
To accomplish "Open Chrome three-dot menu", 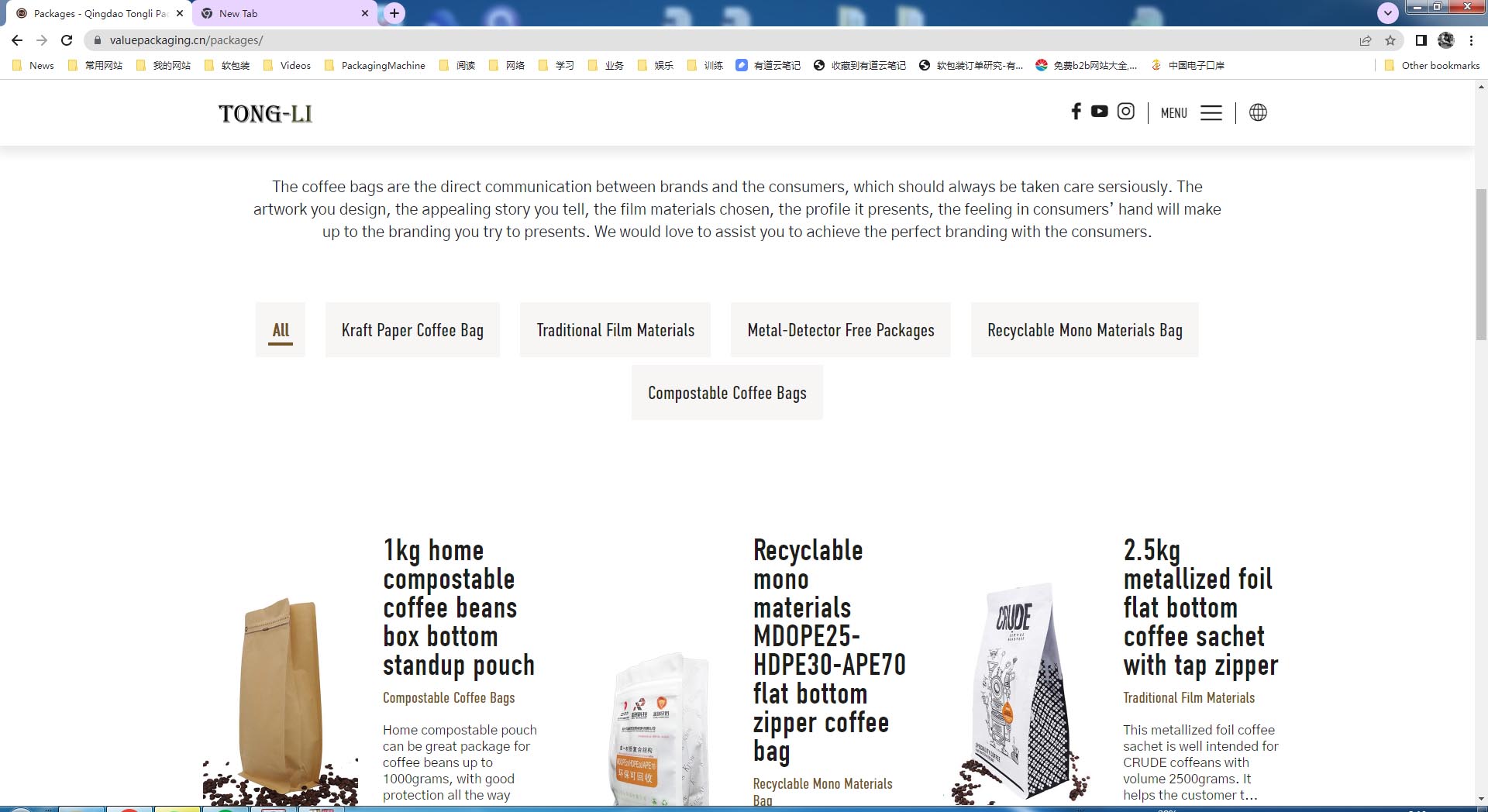I will pyautogui.click(x=1471, y=40).
